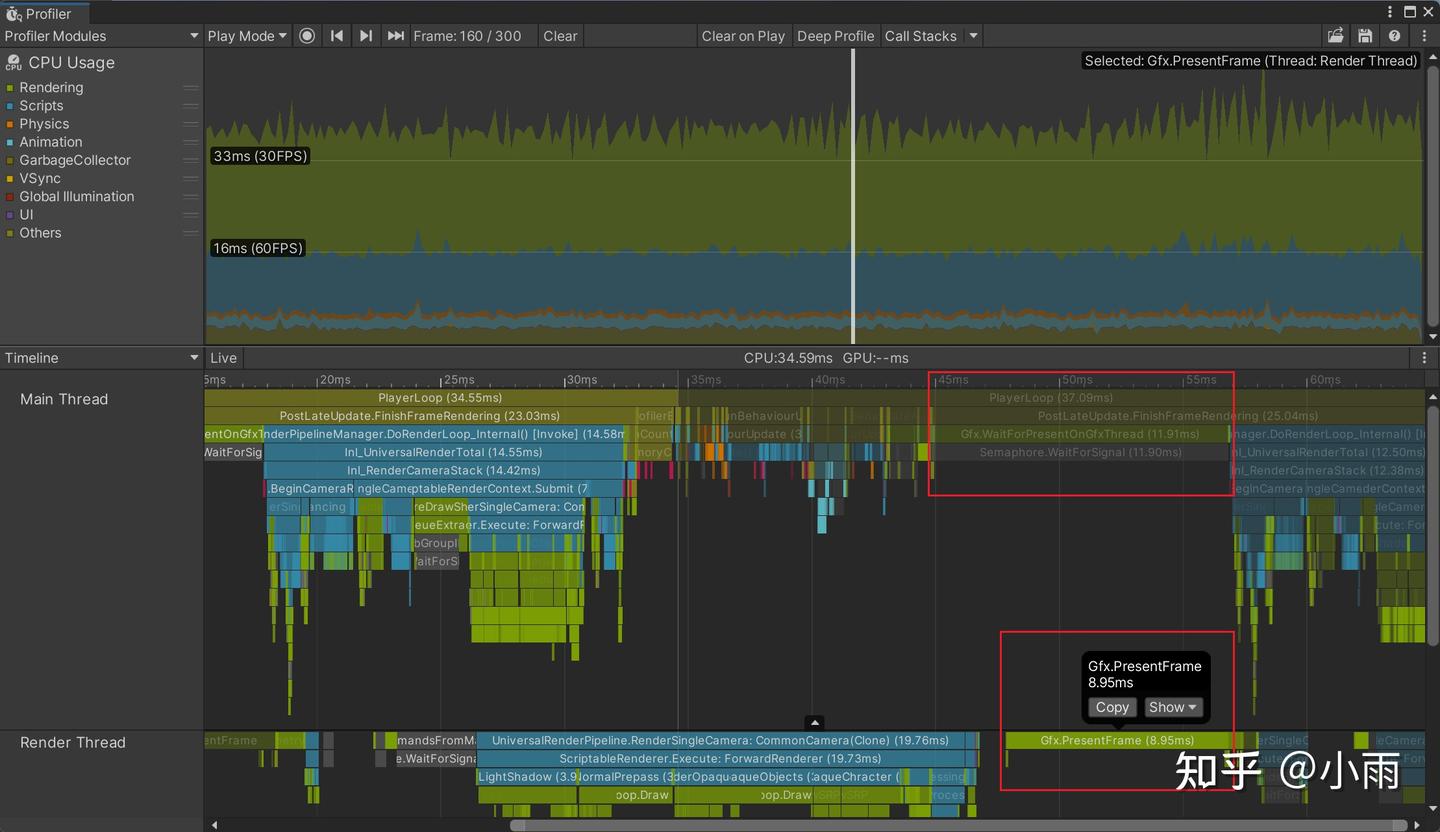This screenshot has height=832, width=1440.
Task: Expand the Call Stacks options arrow
Action: pos(973,36)
